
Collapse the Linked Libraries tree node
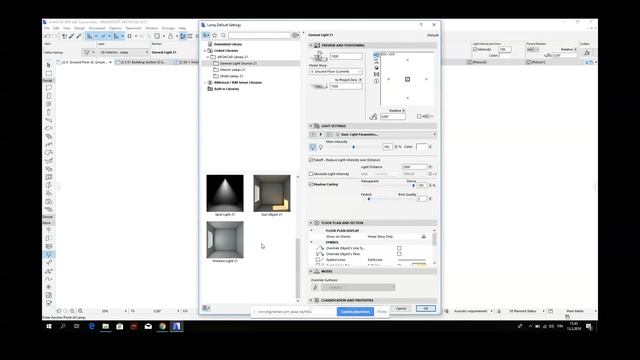(205, 51)
